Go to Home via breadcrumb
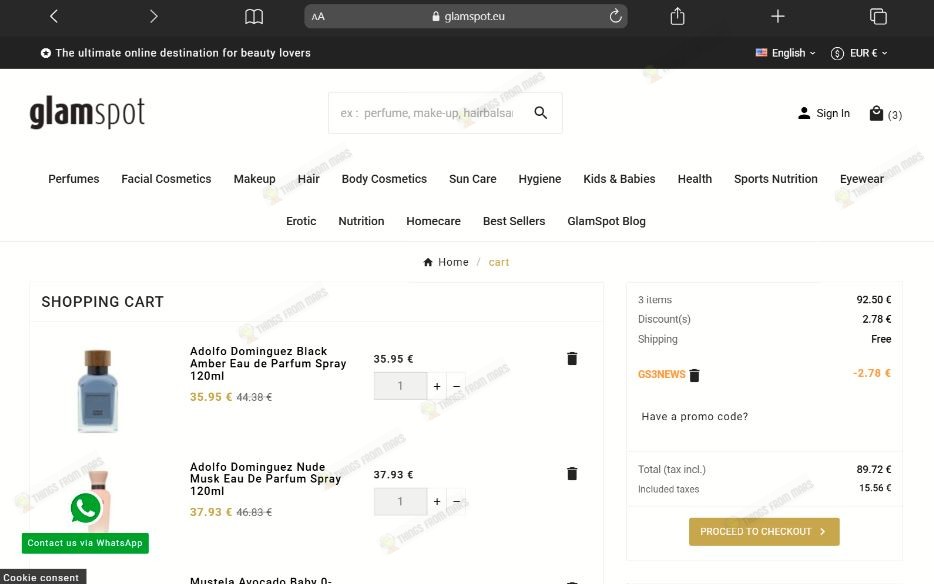934x584 pixels. (446, 262)
